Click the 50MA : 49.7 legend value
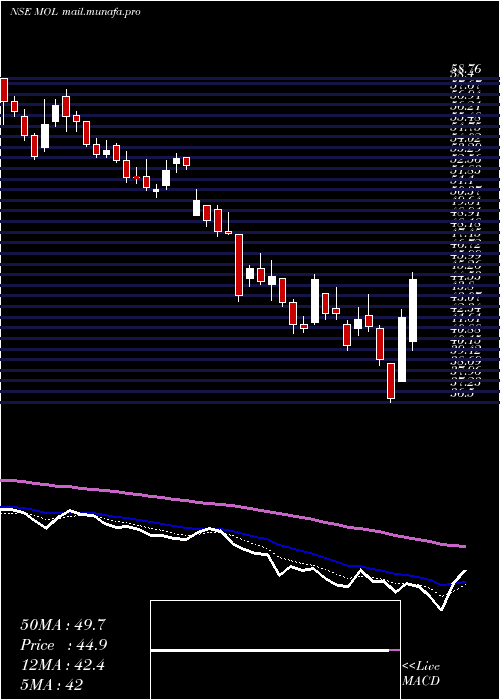This screenshot has height=700, width=500. point(63,625)
